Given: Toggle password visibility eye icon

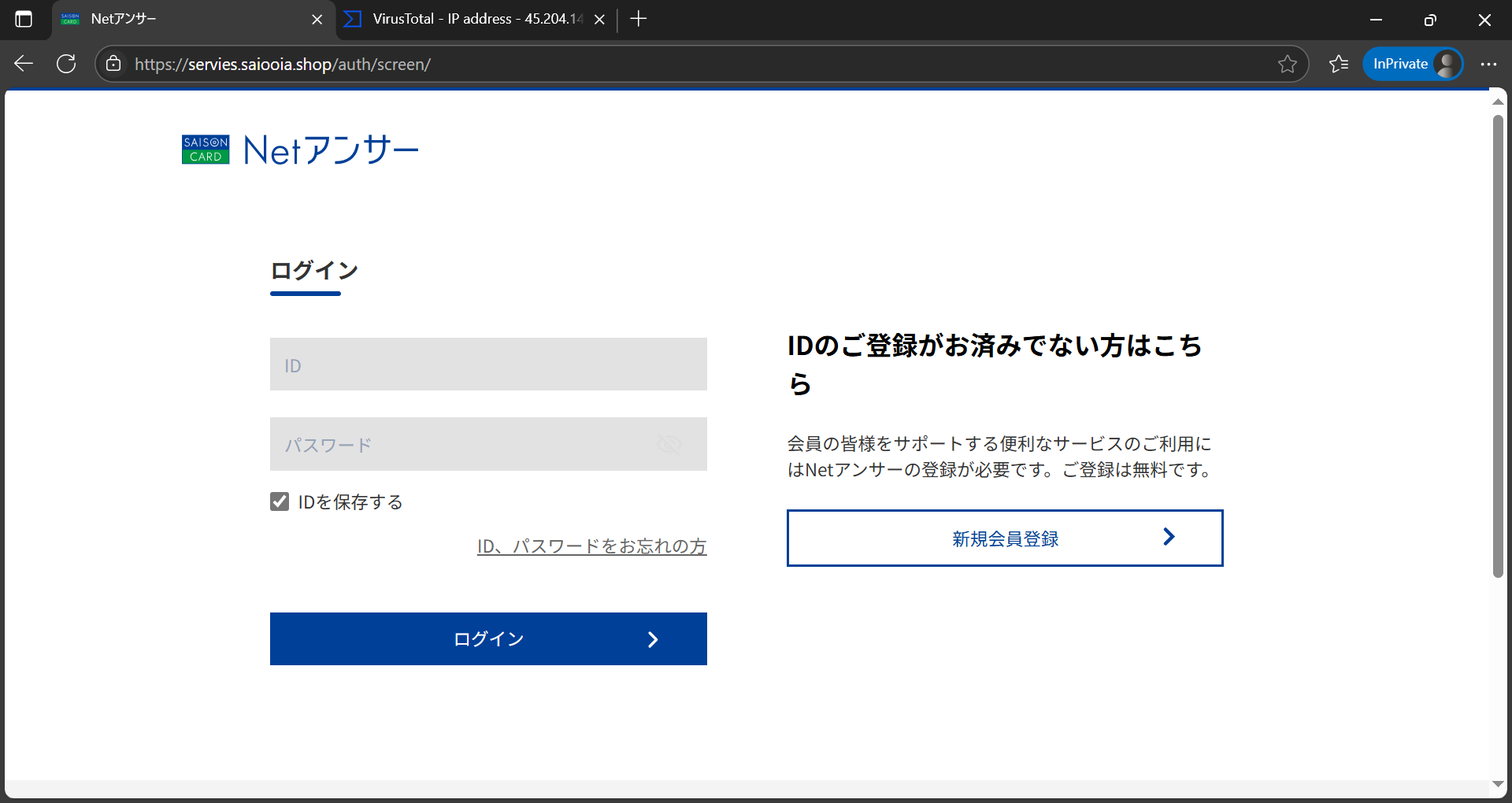Looking at the screenshot, I should 669,445.
